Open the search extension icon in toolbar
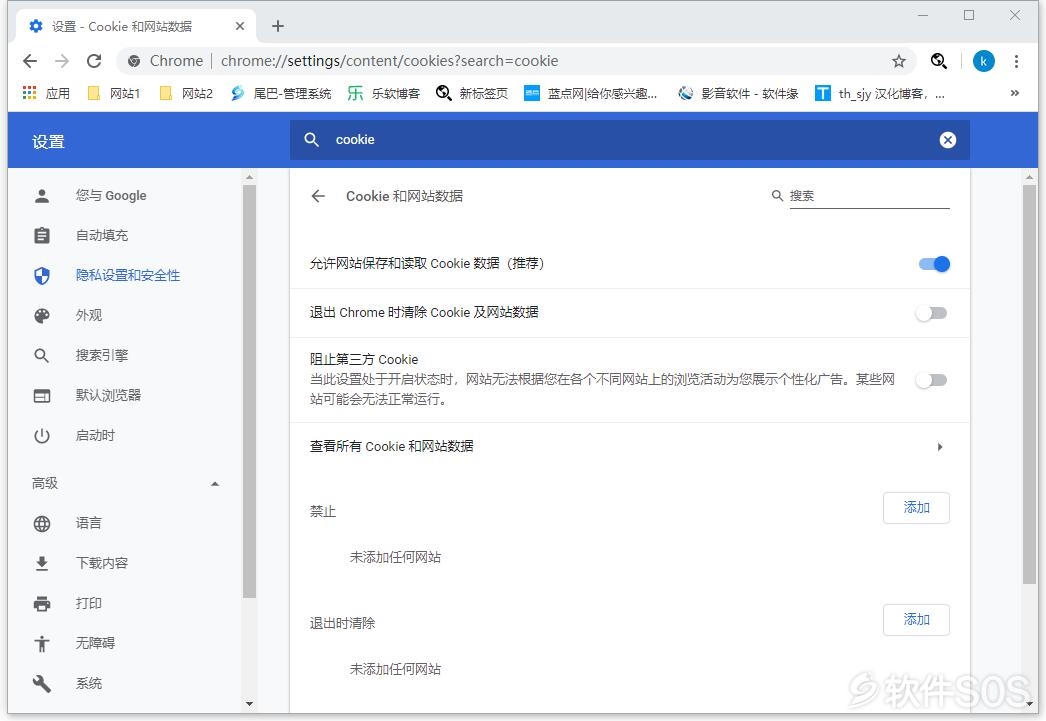 939,61
